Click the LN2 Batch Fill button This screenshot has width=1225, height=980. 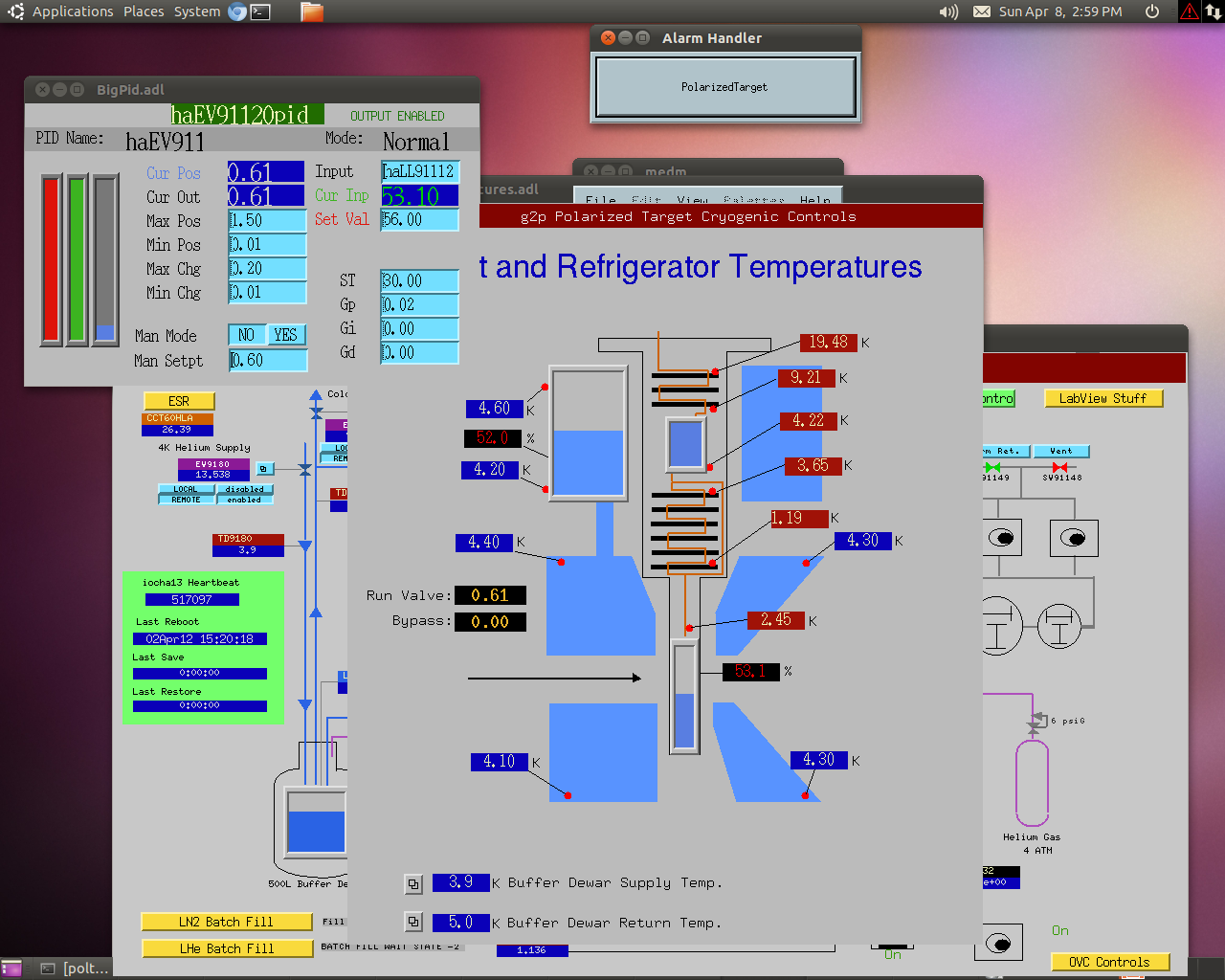(227, 922)
